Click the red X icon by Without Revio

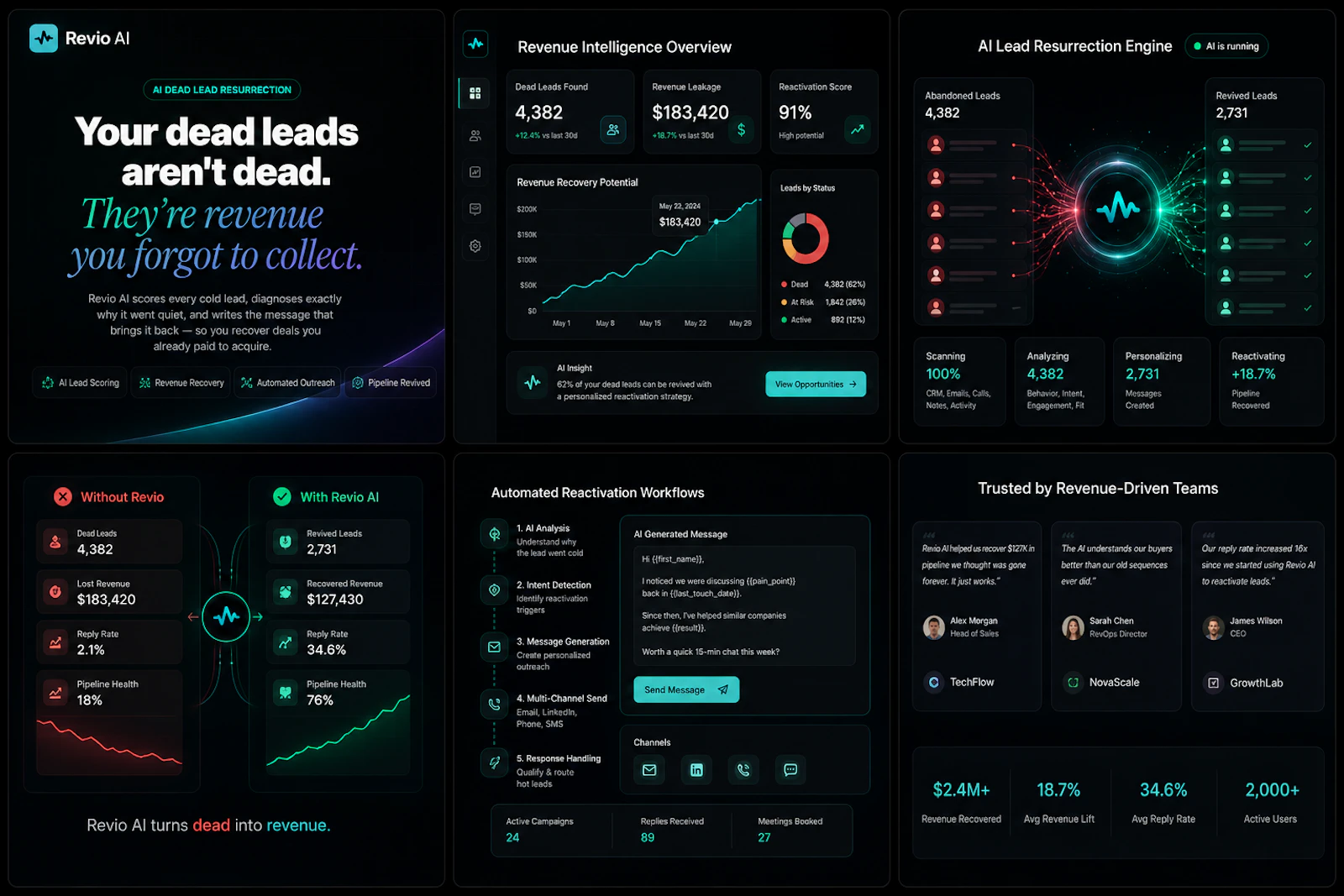click(63, 496)
